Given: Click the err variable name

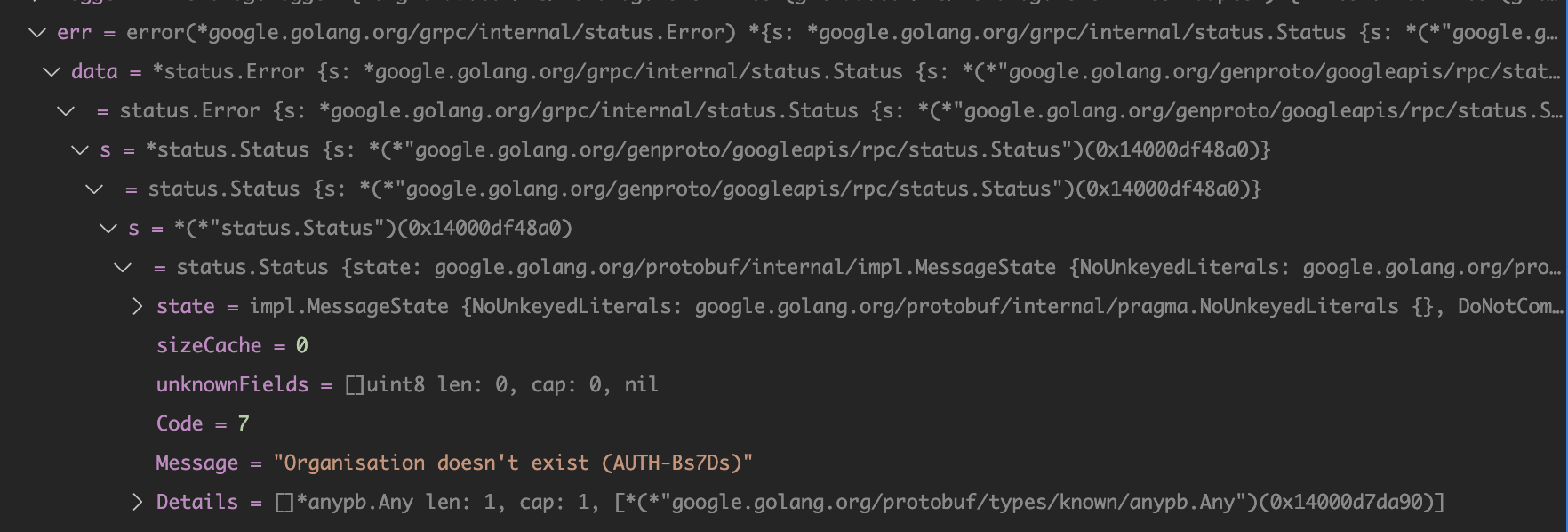Looking at the screenshot, I should (x=74, y=33).
